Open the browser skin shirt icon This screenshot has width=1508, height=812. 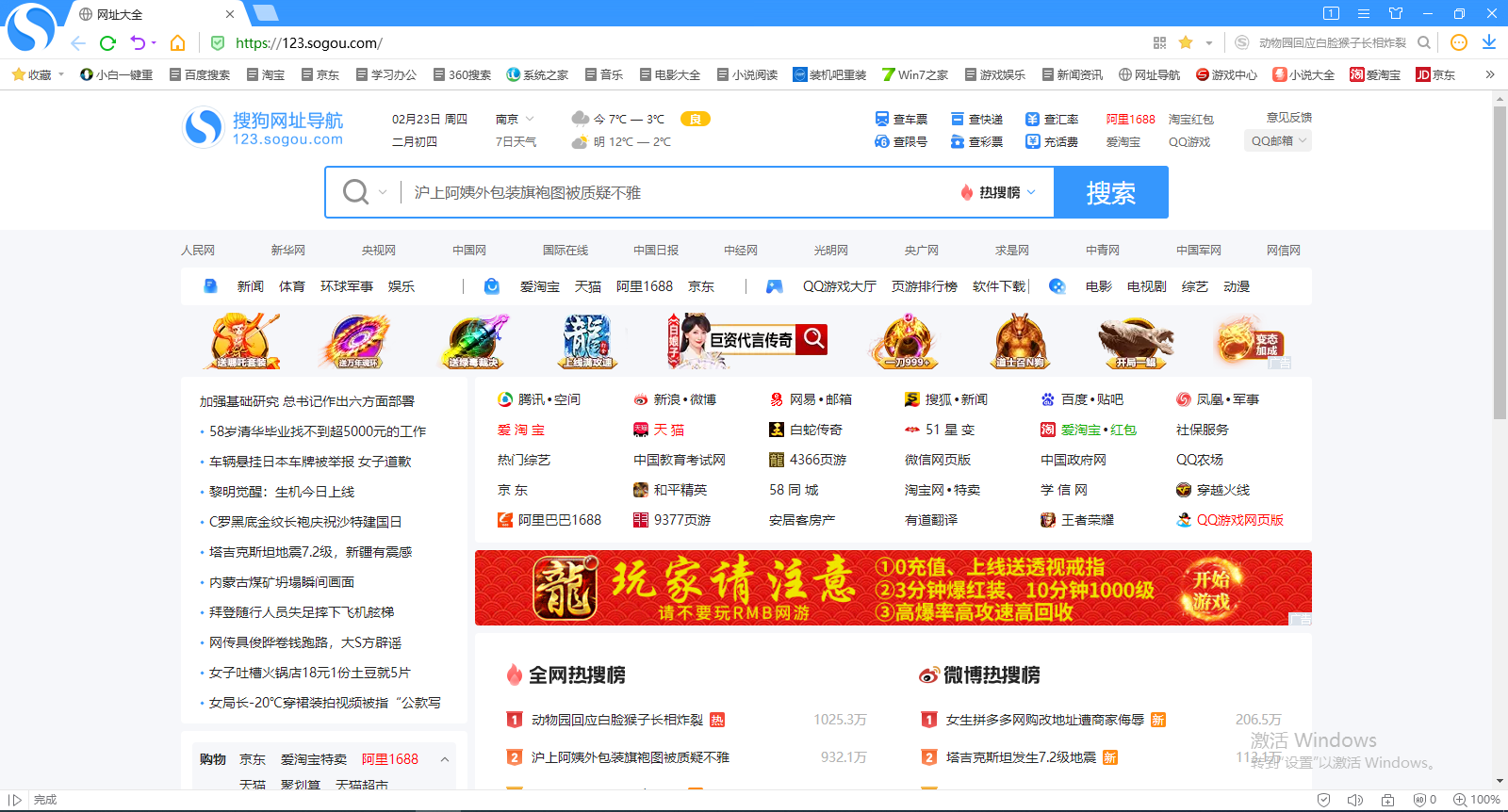pyautogui.click(x=1396, y=13)
